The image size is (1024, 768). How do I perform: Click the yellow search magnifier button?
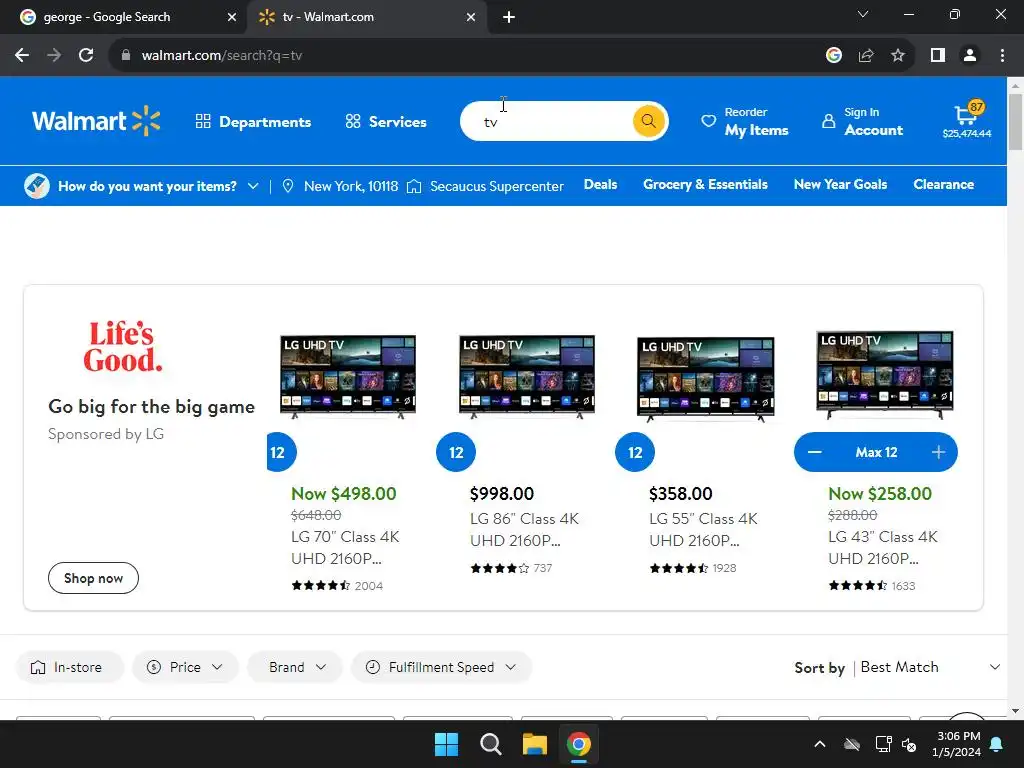tap(648, 121)
